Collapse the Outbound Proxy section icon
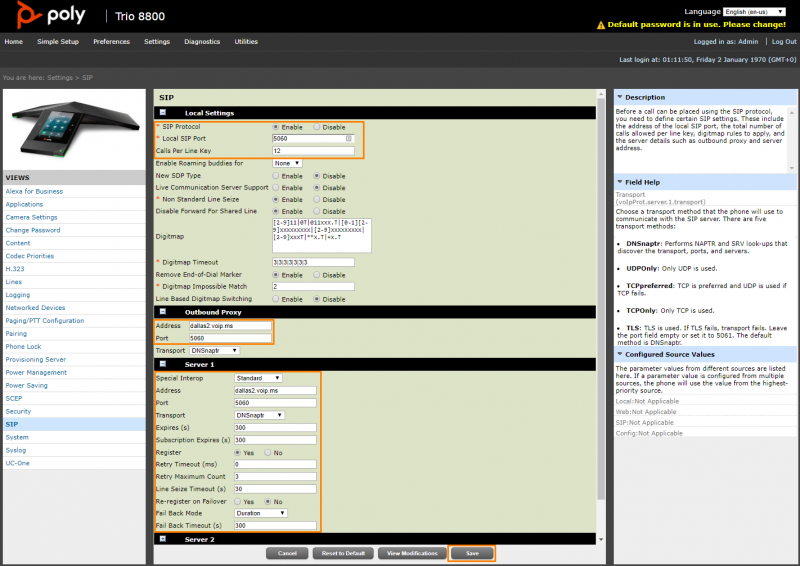Image resolution: width=800 pixels, height=566 pixels. [x=163, y=311]
